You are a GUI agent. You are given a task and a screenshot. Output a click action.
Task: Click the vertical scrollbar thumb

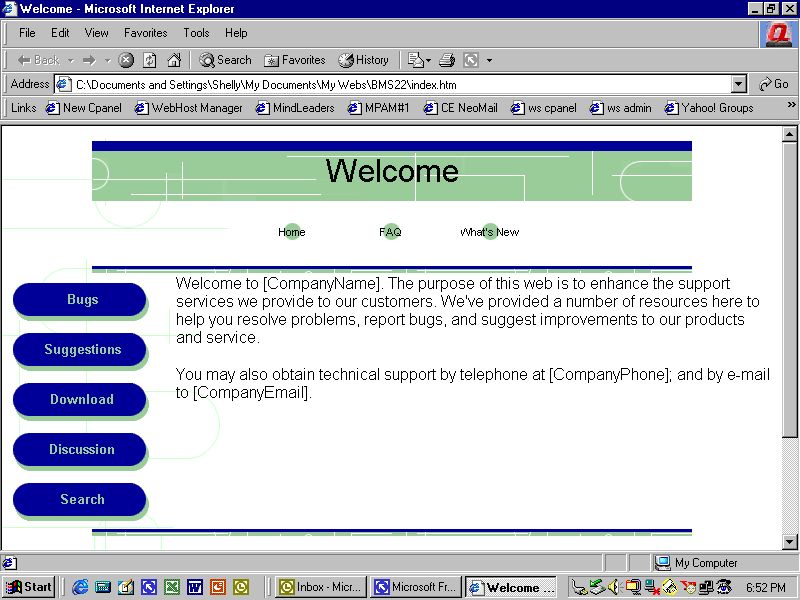tap(789, 289)
